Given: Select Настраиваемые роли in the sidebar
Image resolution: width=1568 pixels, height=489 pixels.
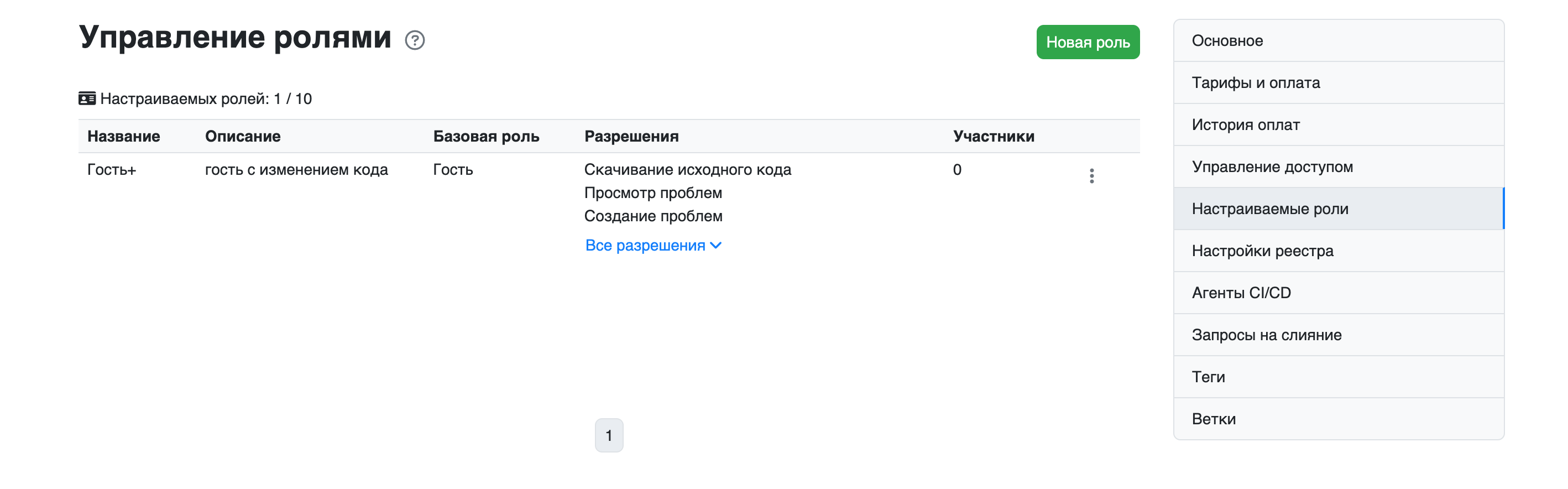Looking at the screenshot, I should pos(1339,209).
